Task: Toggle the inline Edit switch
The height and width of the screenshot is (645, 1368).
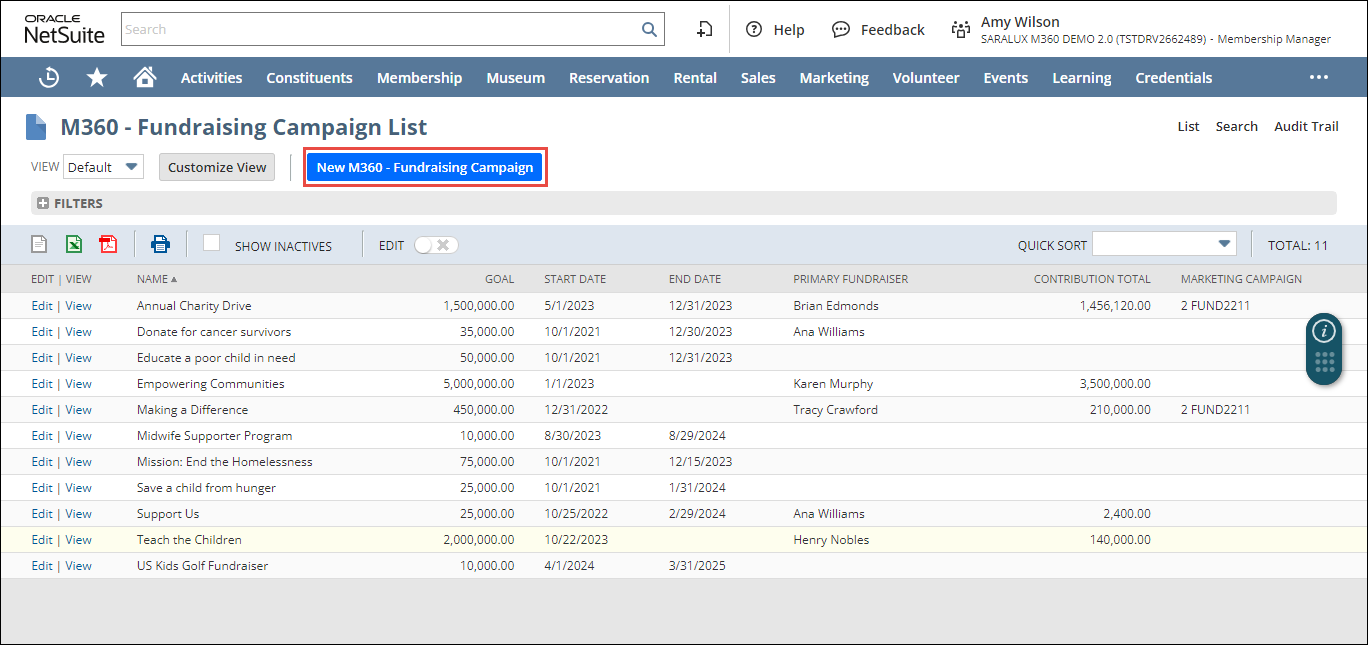Action: tap(436, 245)
